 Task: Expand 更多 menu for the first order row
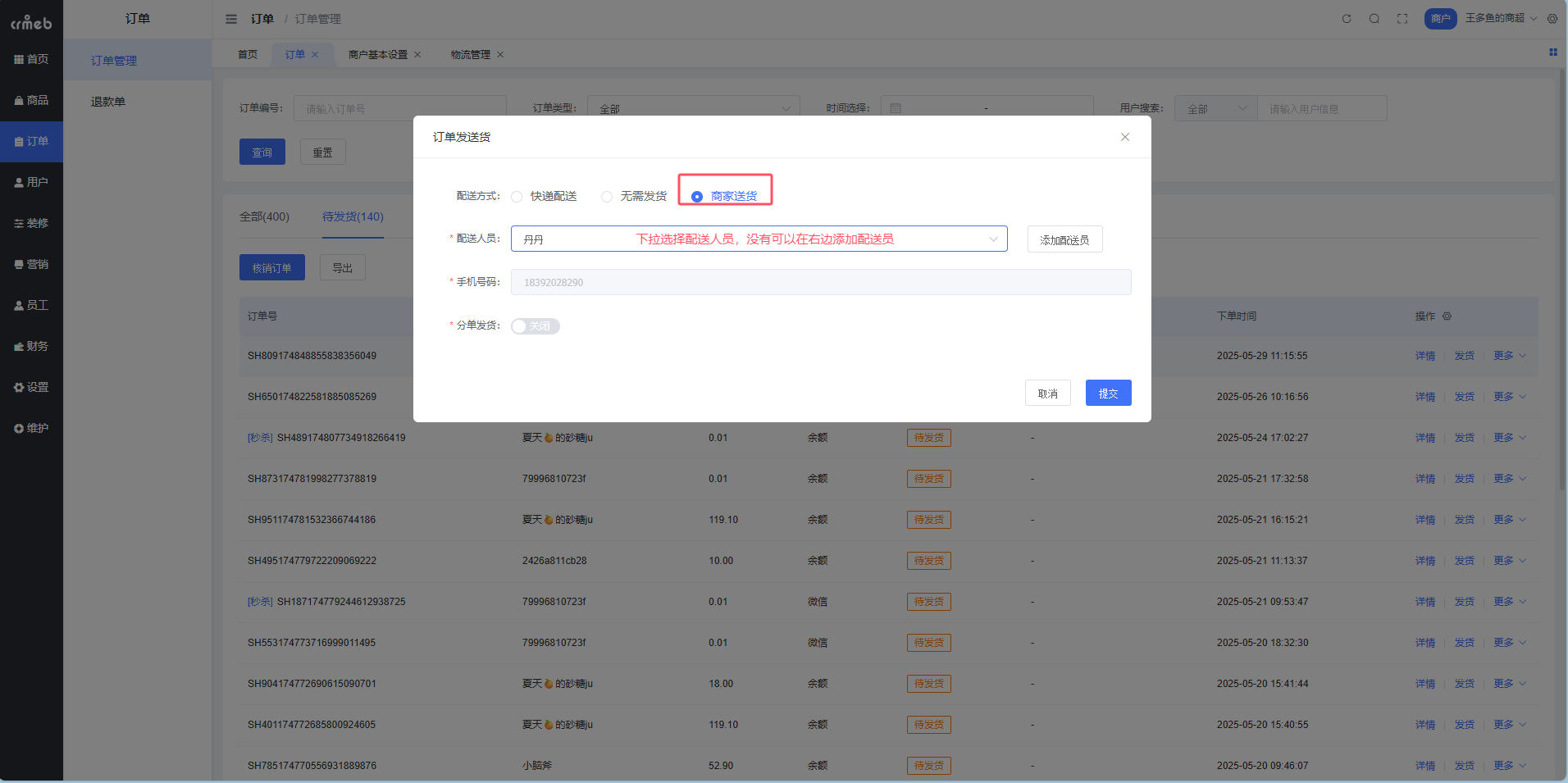pos(1508,356)
